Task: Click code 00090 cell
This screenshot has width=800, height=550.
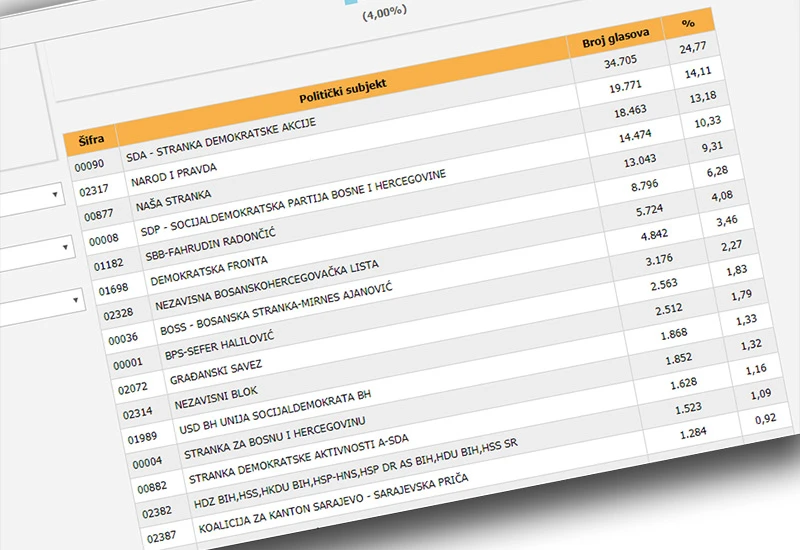Action: 89,165
